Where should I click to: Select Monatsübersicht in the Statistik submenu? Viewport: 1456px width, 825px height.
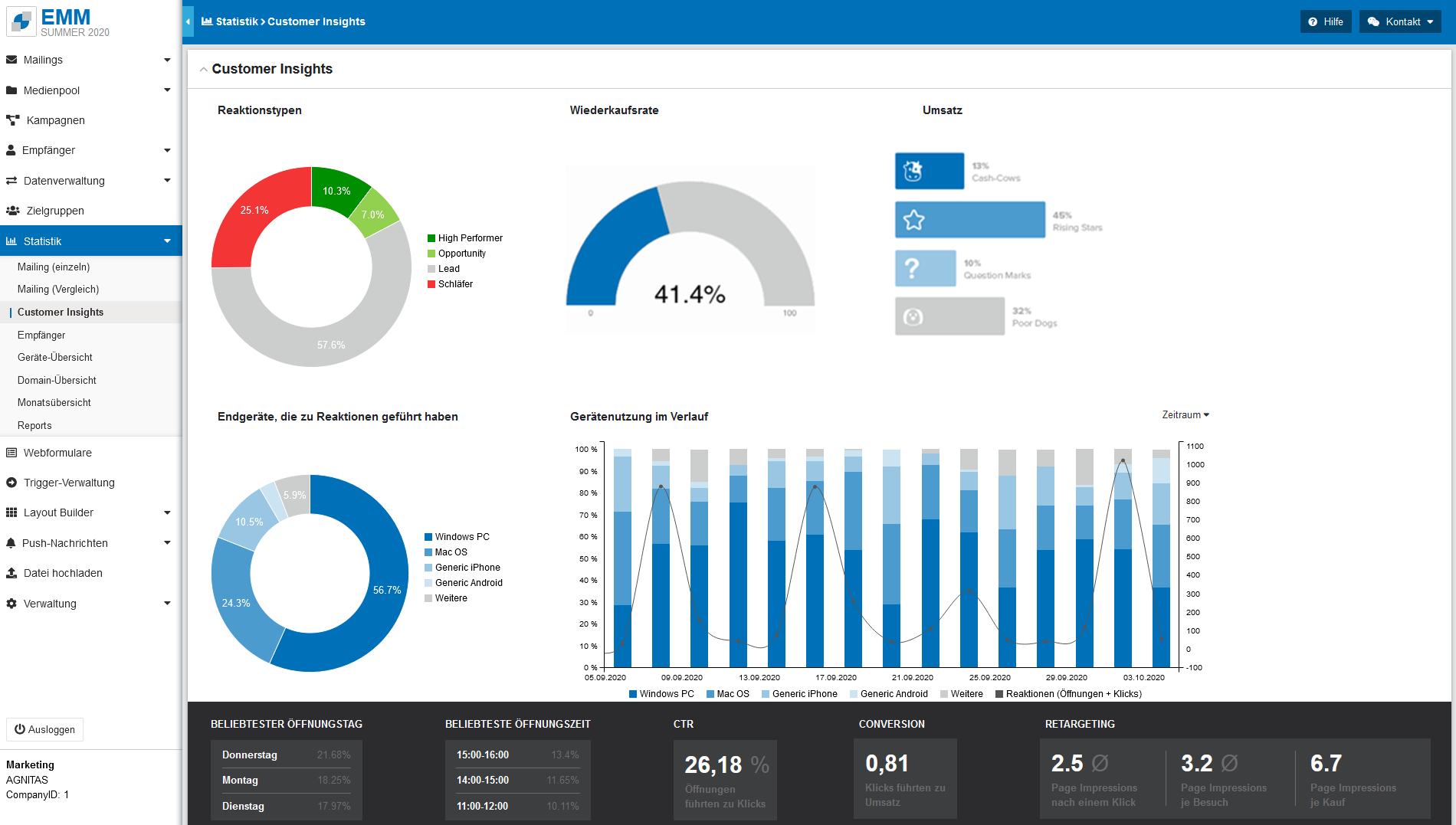coord(54,403)
